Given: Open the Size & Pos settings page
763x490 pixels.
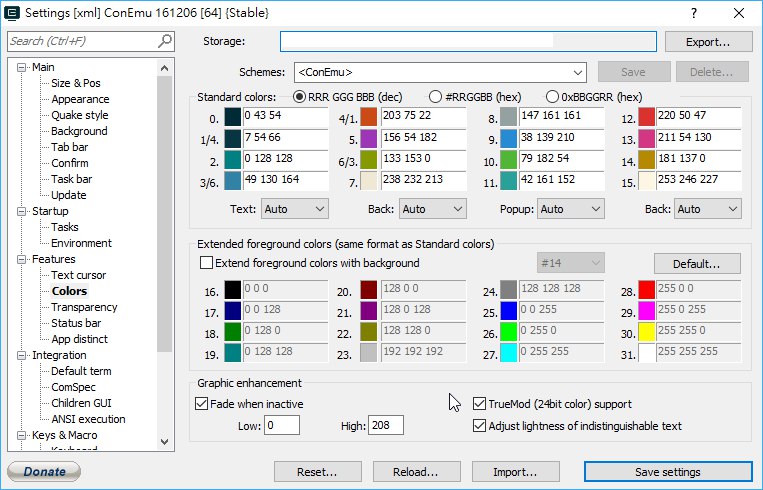Looking at the screenshot, I should (76, 83).
